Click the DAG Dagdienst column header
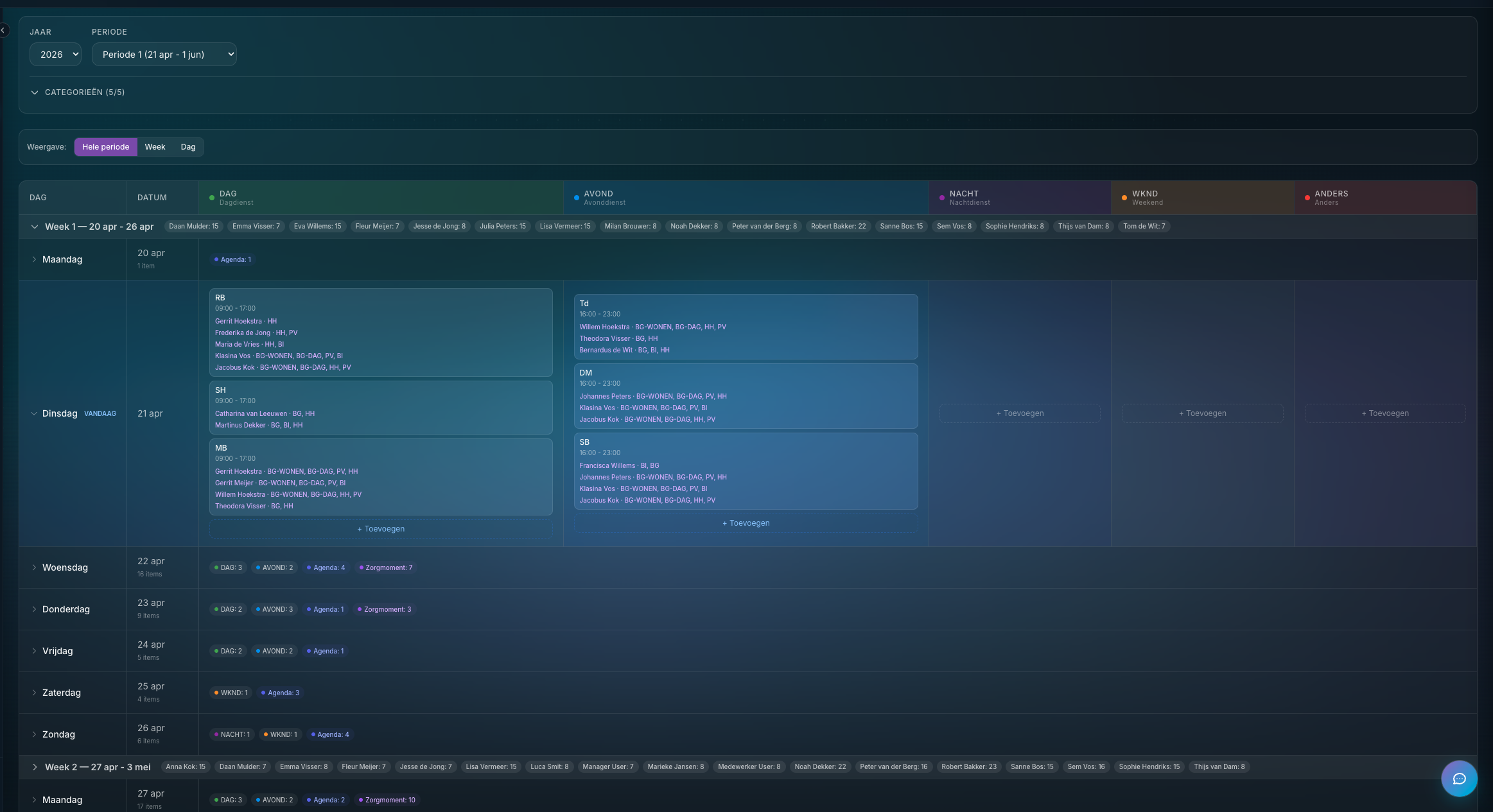 coord(381,198)
